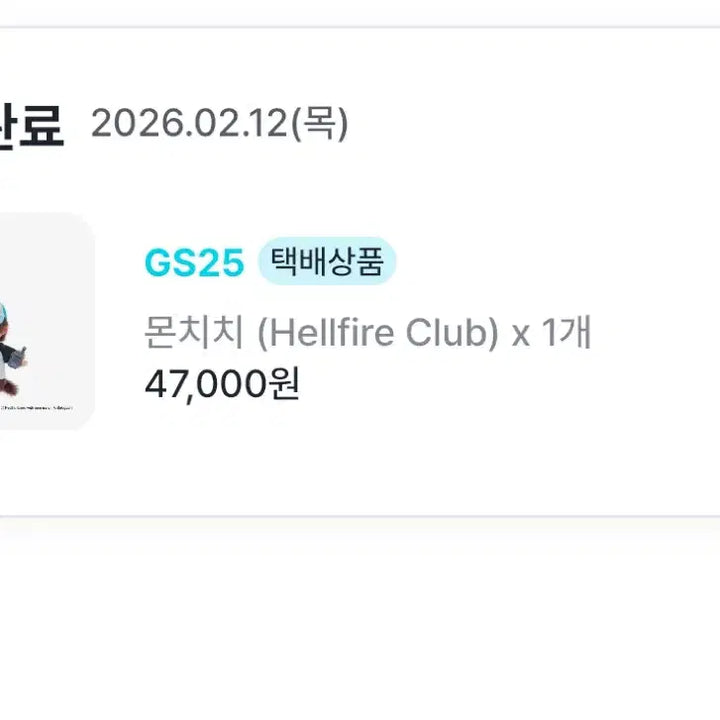The width and height of the screenshot is (720, 720).
Task: Tap the copyright caption under the product image
Action: (40, 408)
